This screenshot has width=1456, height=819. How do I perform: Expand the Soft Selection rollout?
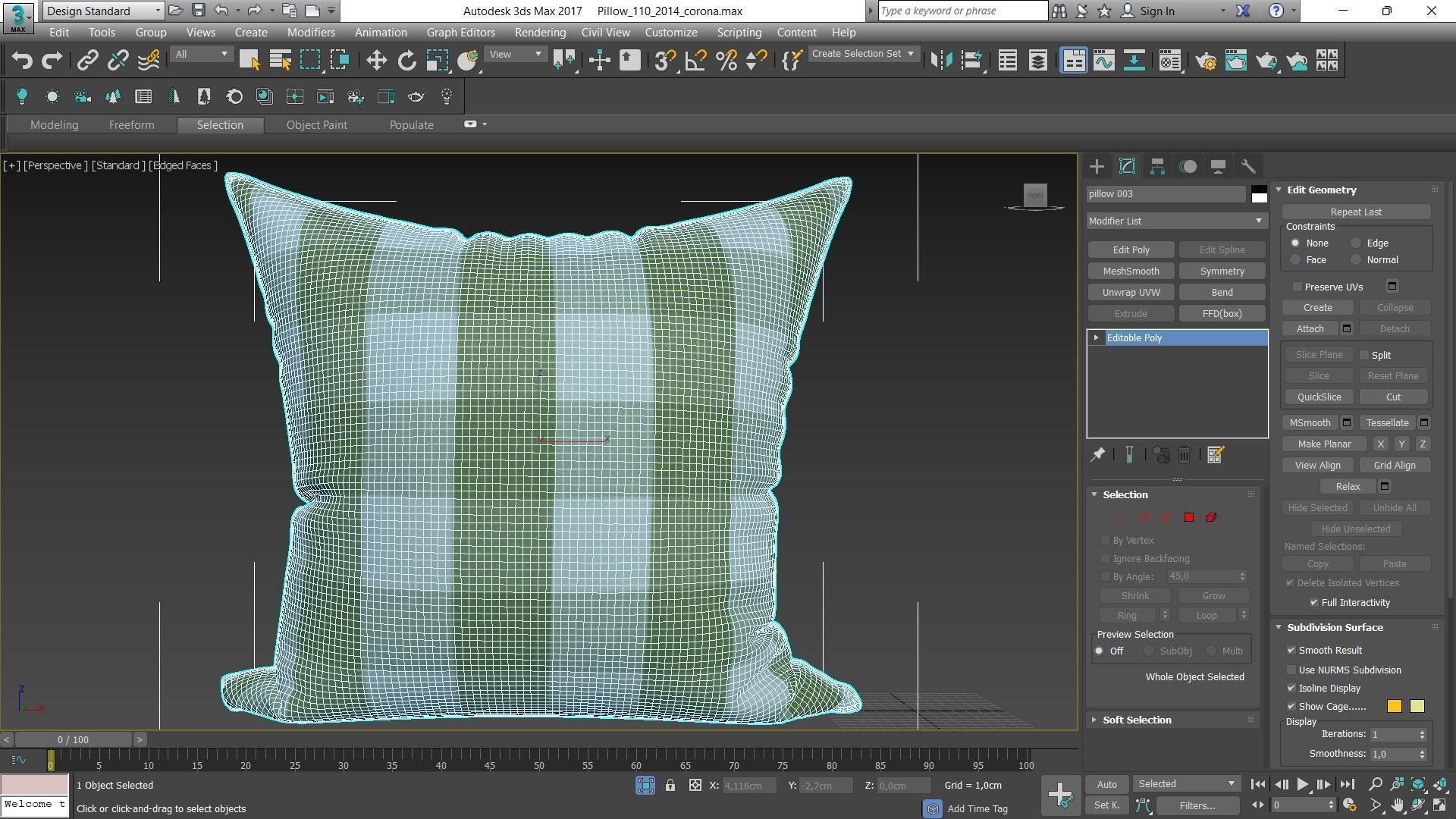click(1137, 720)
